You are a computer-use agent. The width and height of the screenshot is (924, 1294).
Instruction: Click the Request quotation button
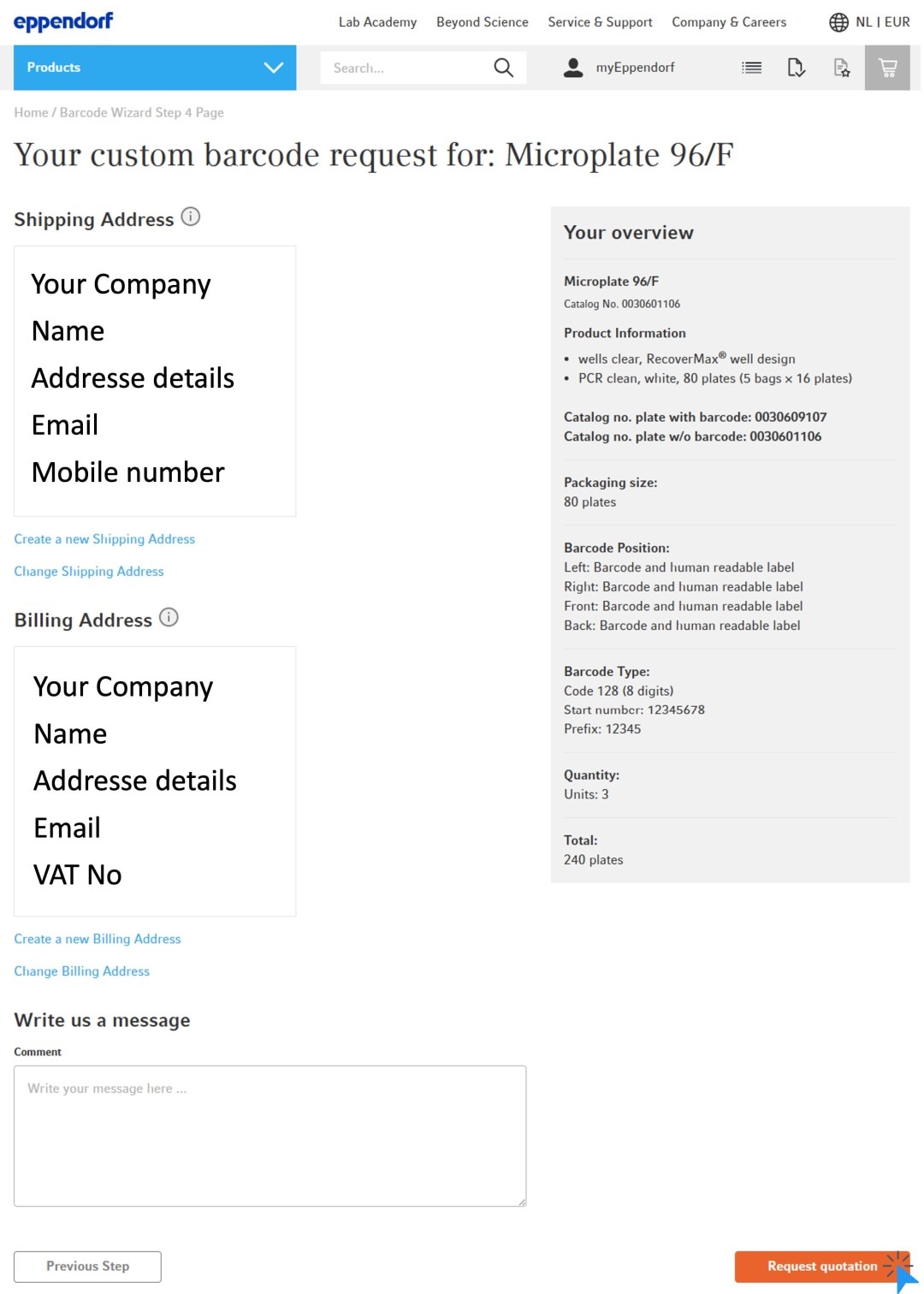click(x=821, y=1267)
